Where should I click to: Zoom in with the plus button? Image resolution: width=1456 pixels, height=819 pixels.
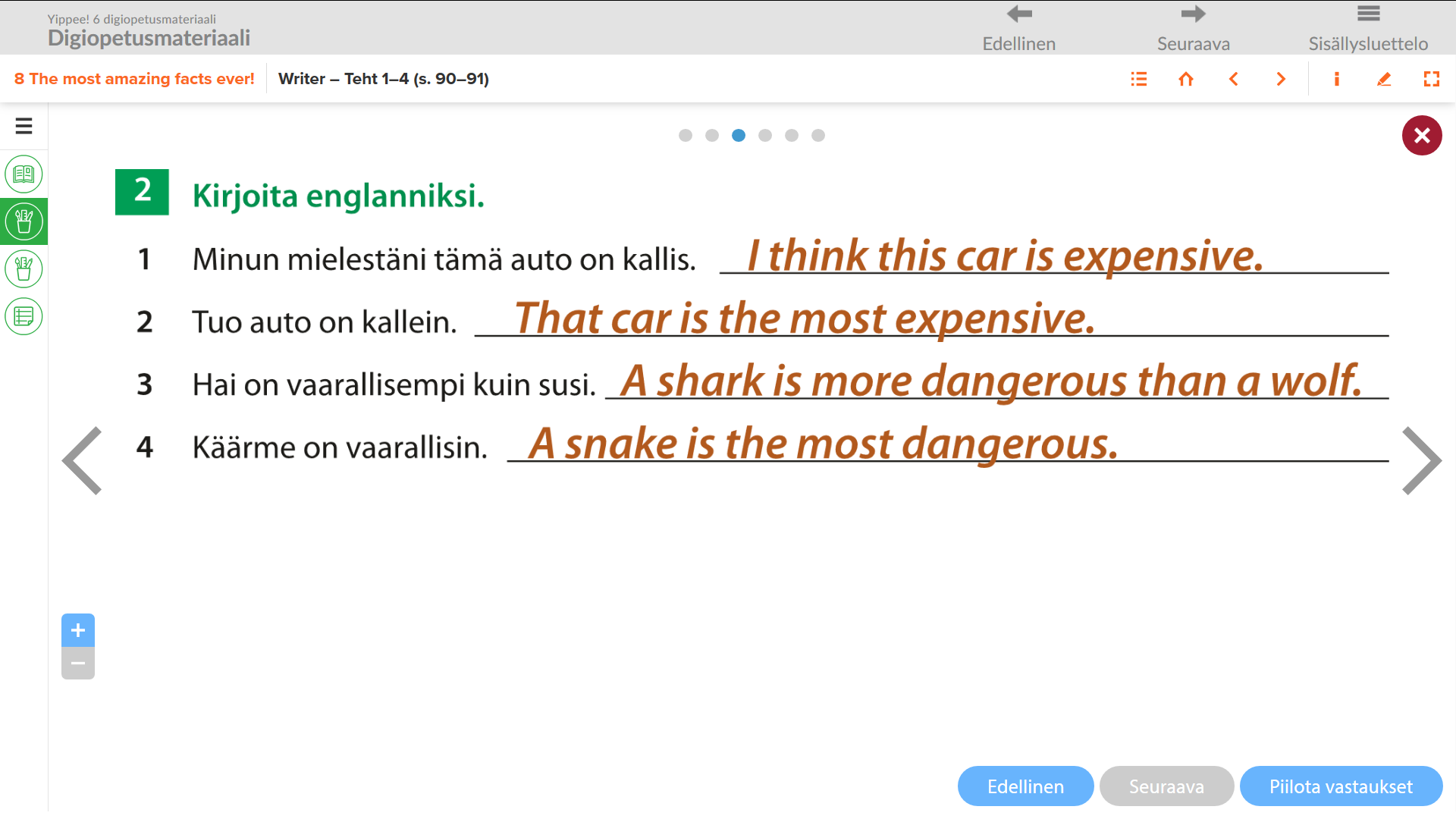click(x=78, y=630)
